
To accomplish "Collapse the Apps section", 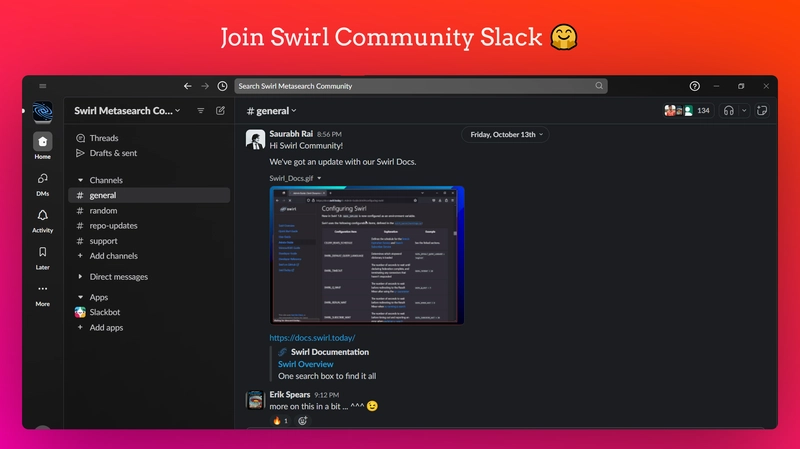I will 80,297.
